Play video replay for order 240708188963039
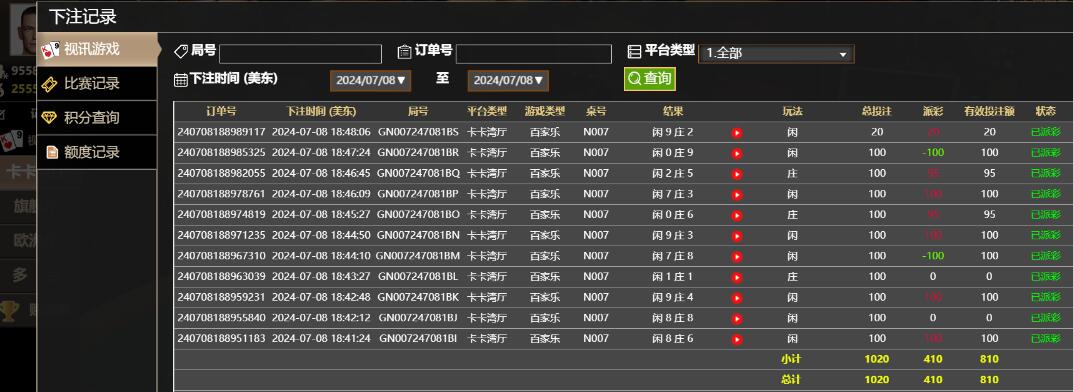Screen dimensions: 1073x392 pyautogui.click(x=737, y=277)
